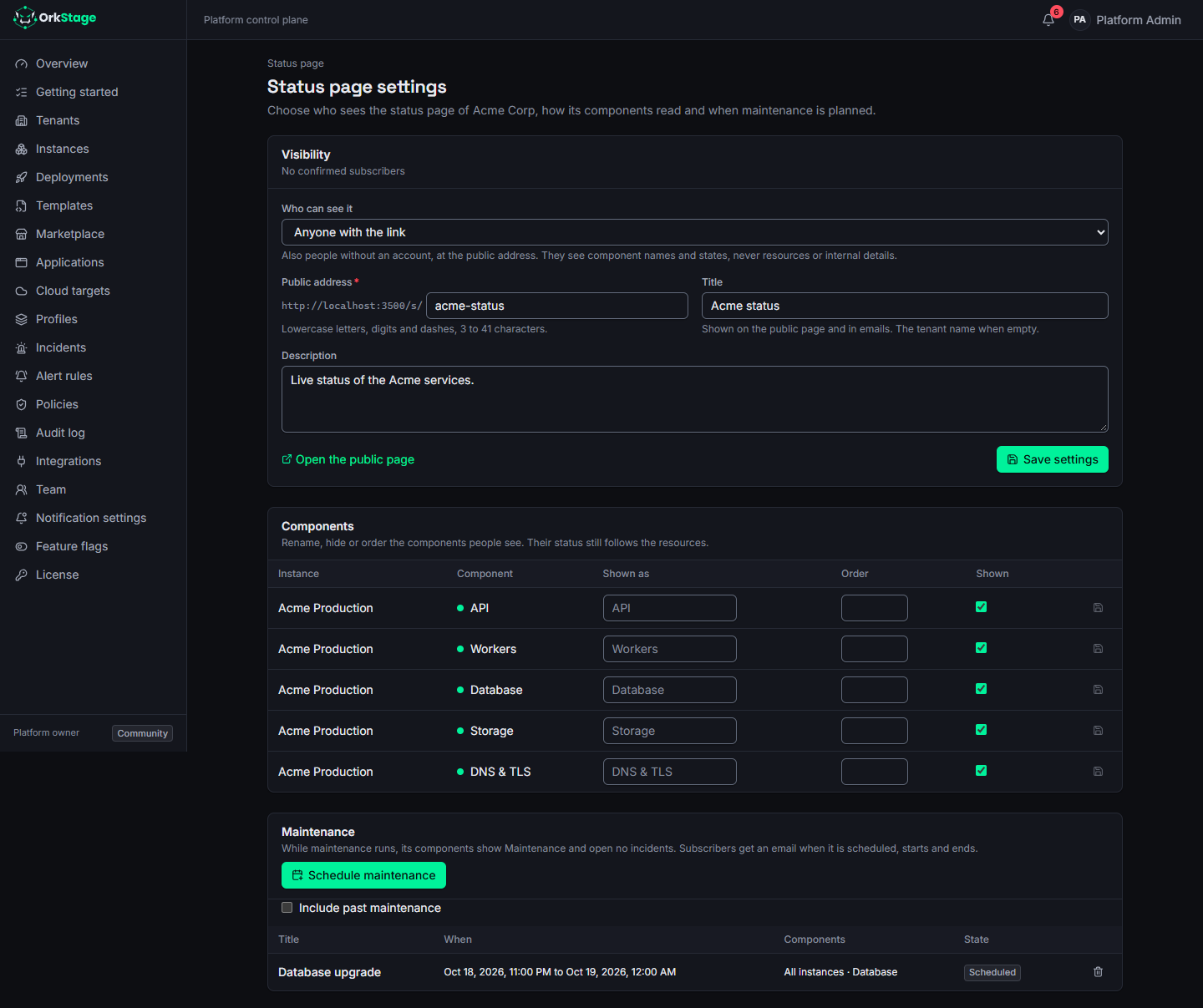Click the Applications window icon
The height and width of the screenshot is (1008, 1203).
pos(22,263)
